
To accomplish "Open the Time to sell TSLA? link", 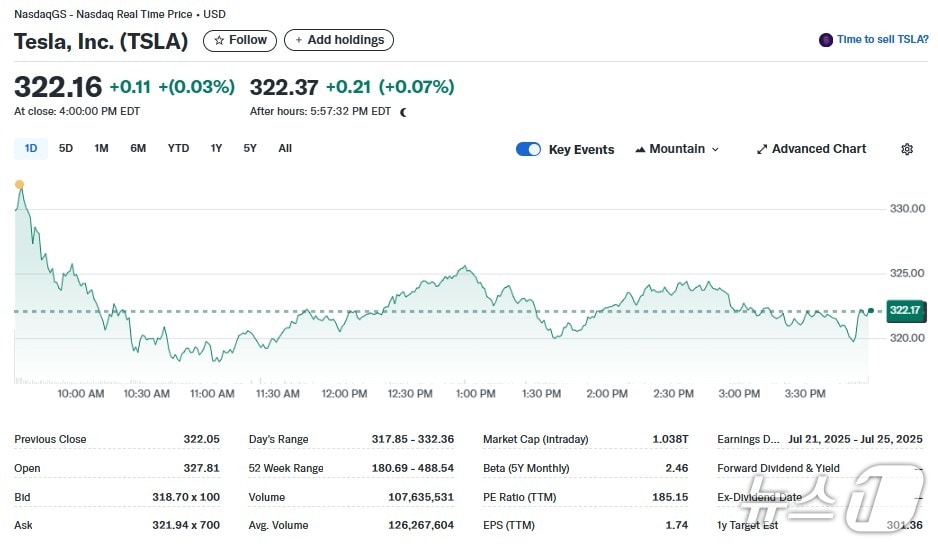I will 882,40.
